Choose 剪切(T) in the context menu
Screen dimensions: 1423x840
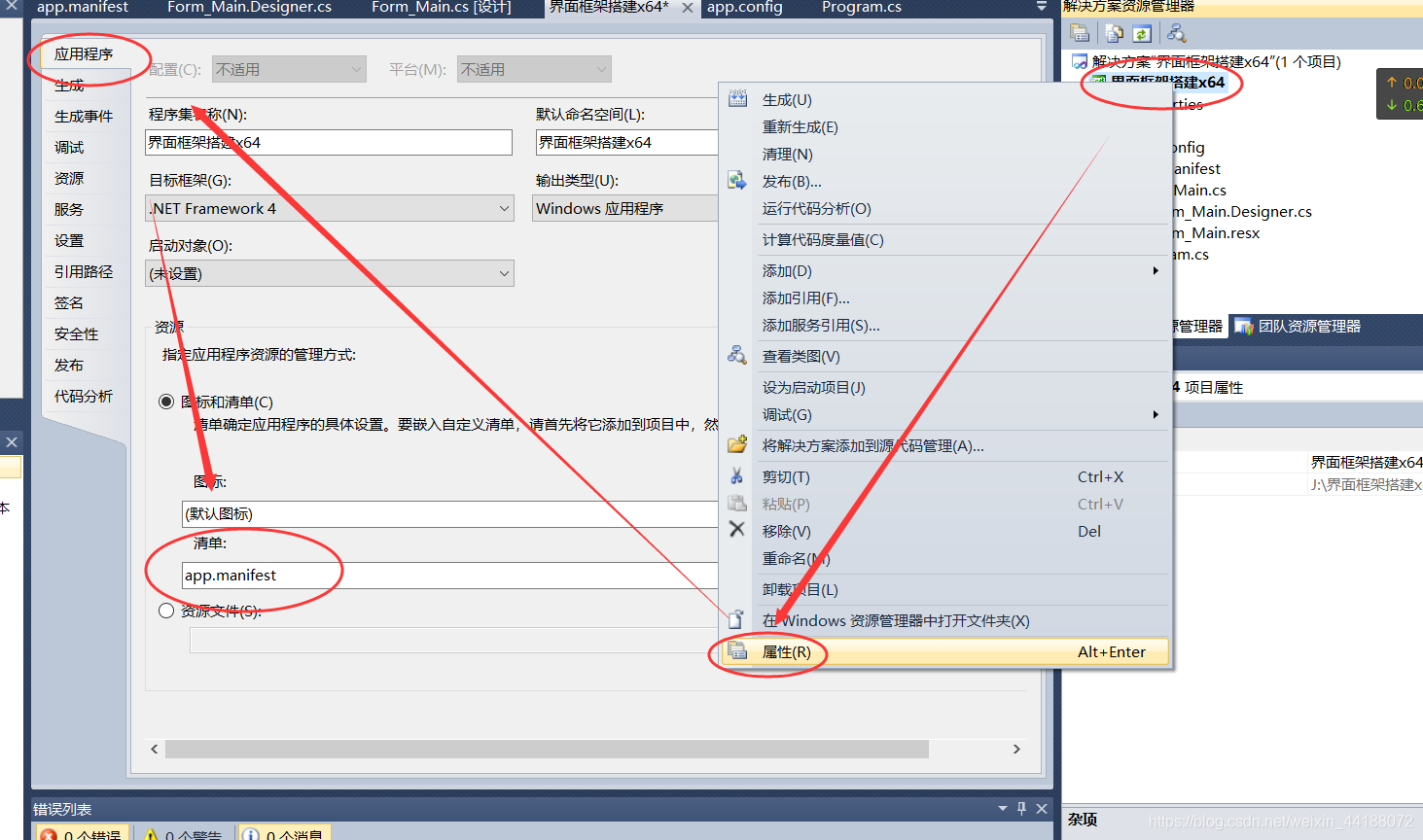click(x=943, y=477)
